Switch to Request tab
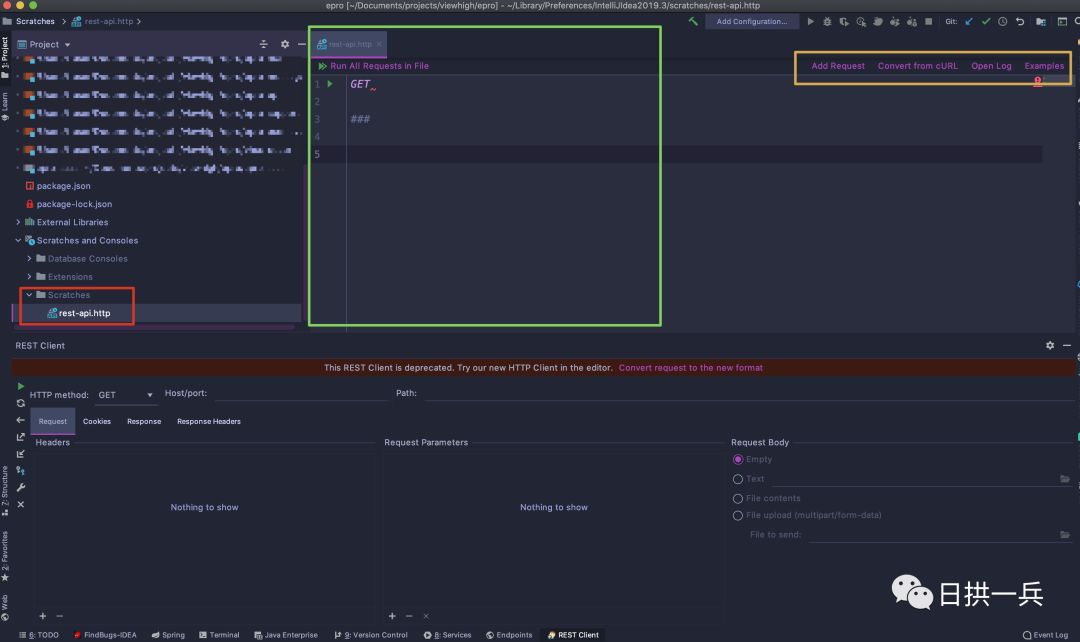Screen dimensions: 1080x642 tap(52, 422)
